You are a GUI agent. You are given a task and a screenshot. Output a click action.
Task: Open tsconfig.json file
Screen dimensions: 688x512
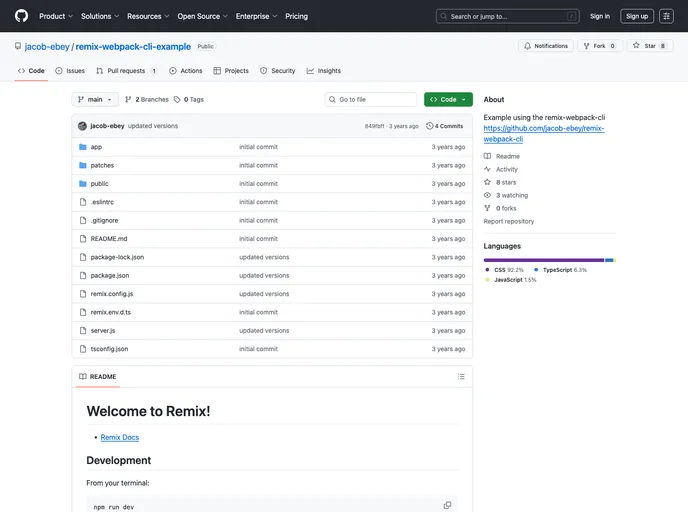click(x=109, y=349)
